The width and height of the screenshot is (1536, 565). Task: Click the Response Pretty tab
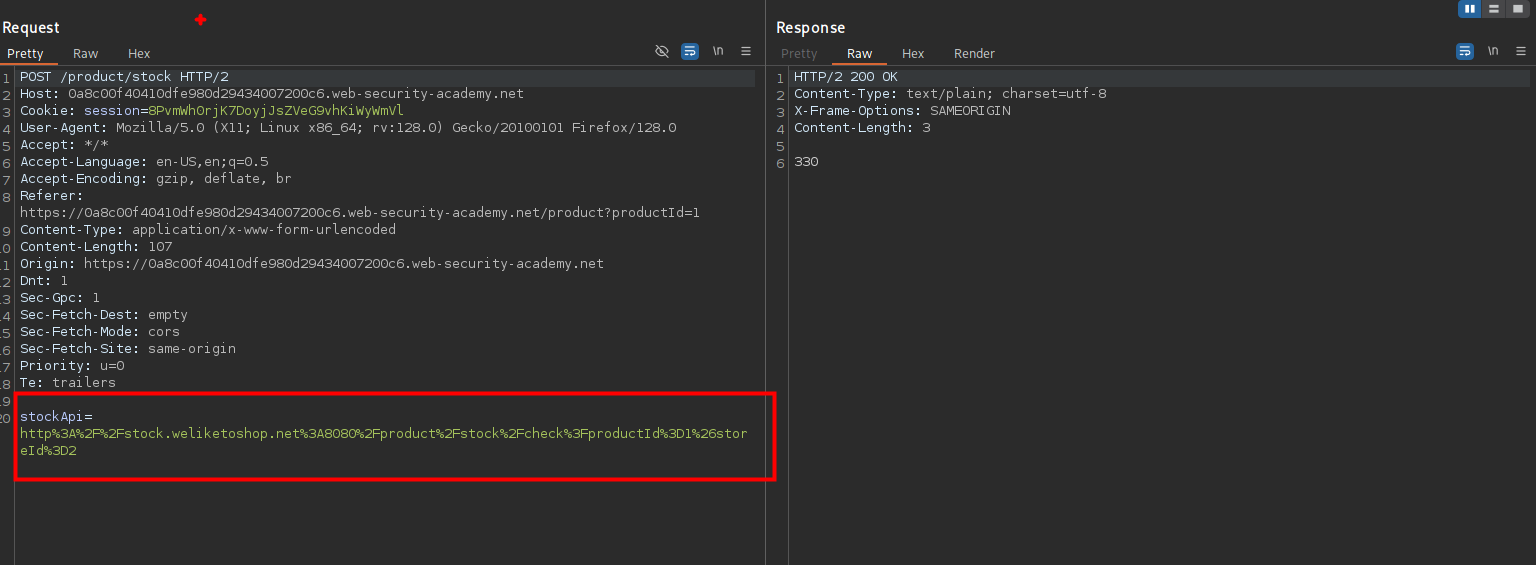point(799,54)
